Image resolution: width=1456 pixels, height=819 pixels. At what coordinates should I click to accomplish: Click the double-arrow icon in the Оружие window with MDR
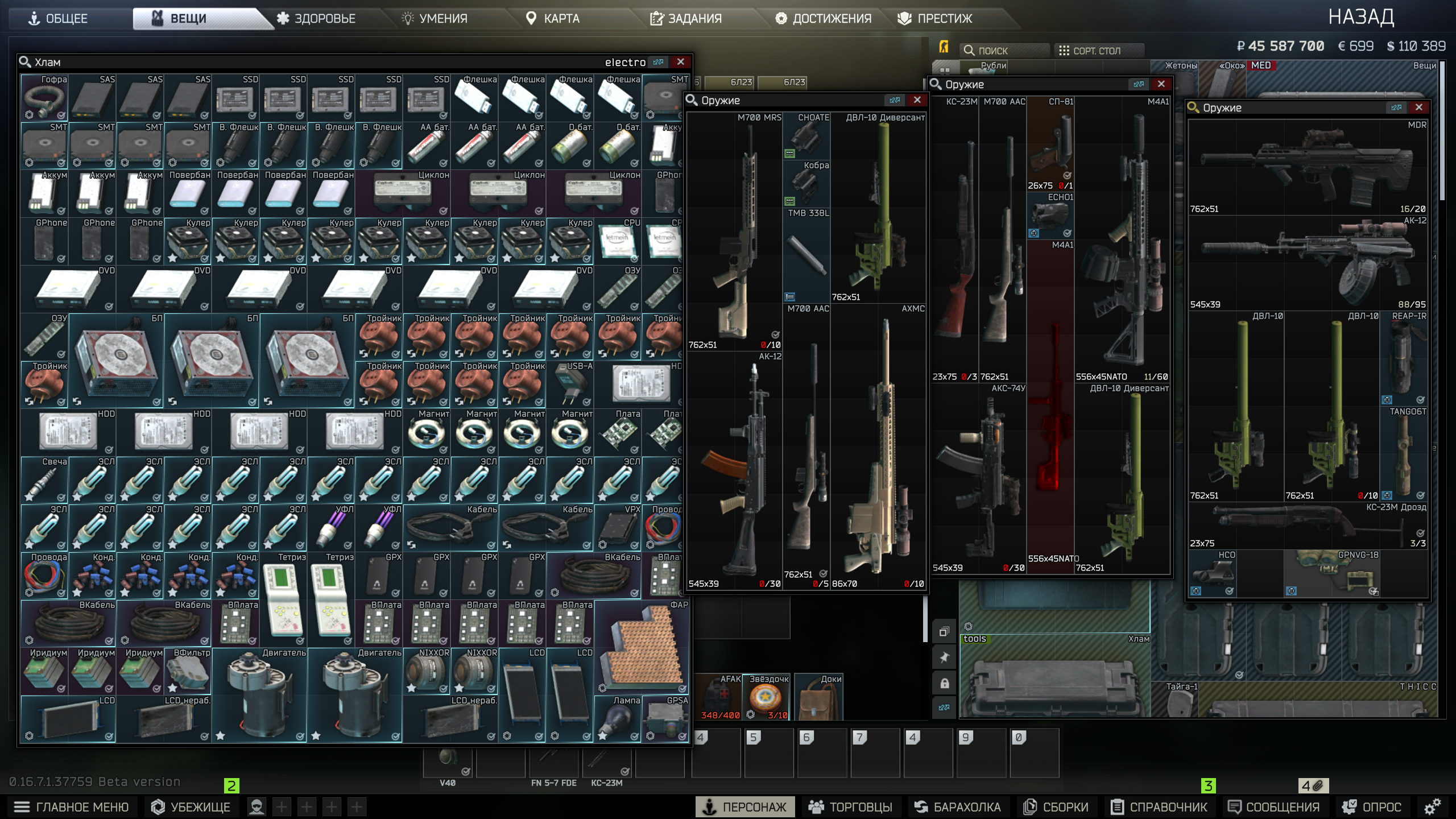(1396, 107)
